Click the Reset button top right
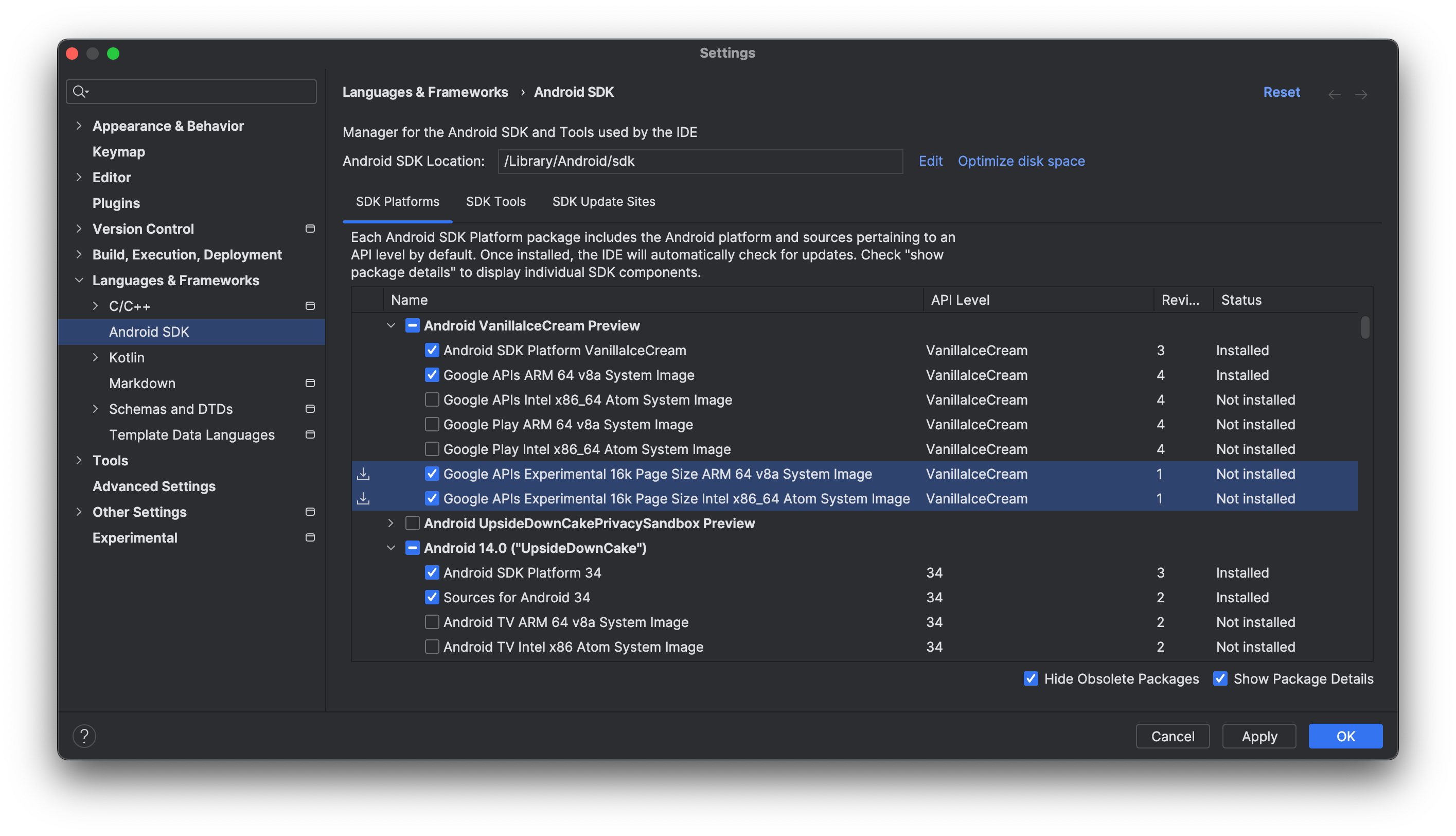 click(x=1281, y=91)
